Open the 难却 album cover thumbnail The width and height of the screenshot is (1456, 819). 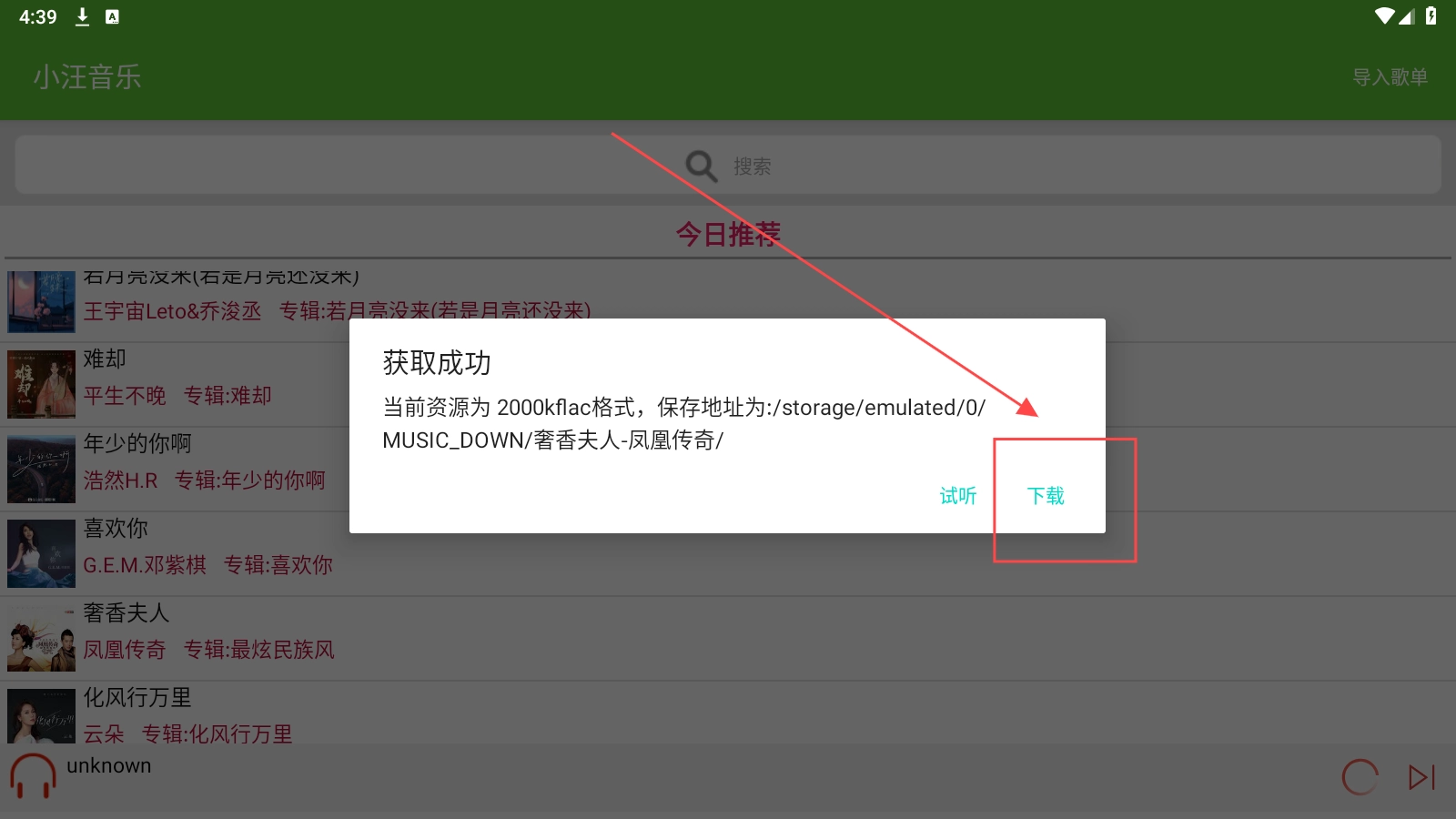coord(41,384)
